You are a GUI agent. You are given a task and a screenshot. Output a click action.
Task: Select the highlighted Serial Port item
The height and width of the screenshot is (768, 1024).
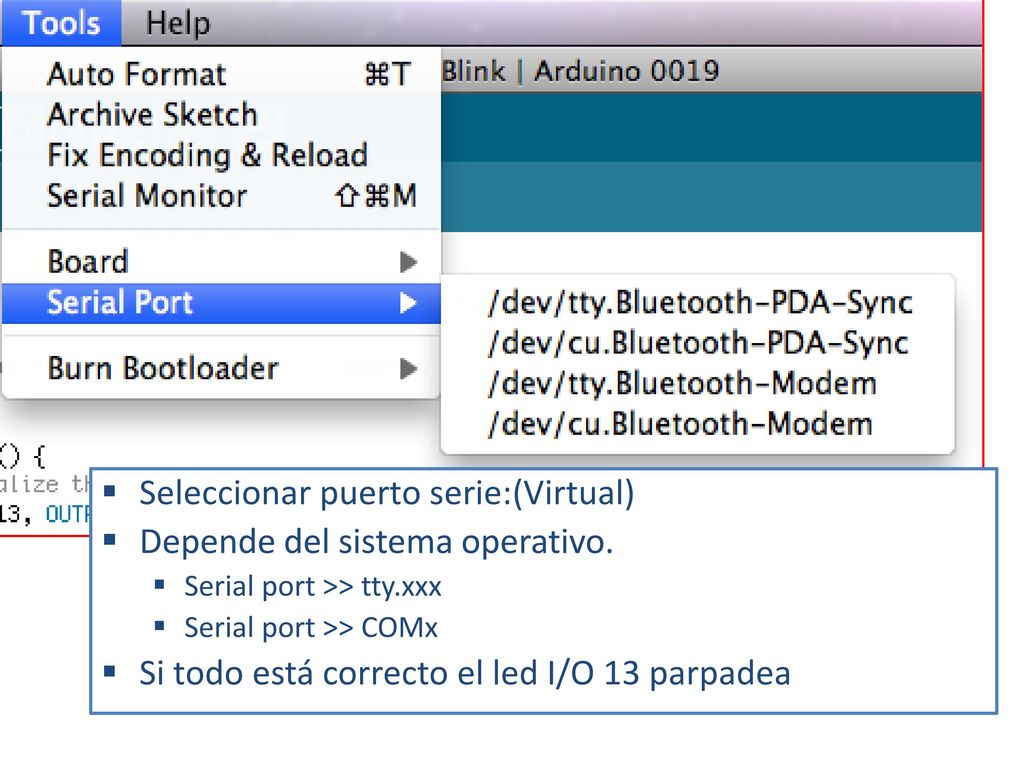tap(221, 303)
